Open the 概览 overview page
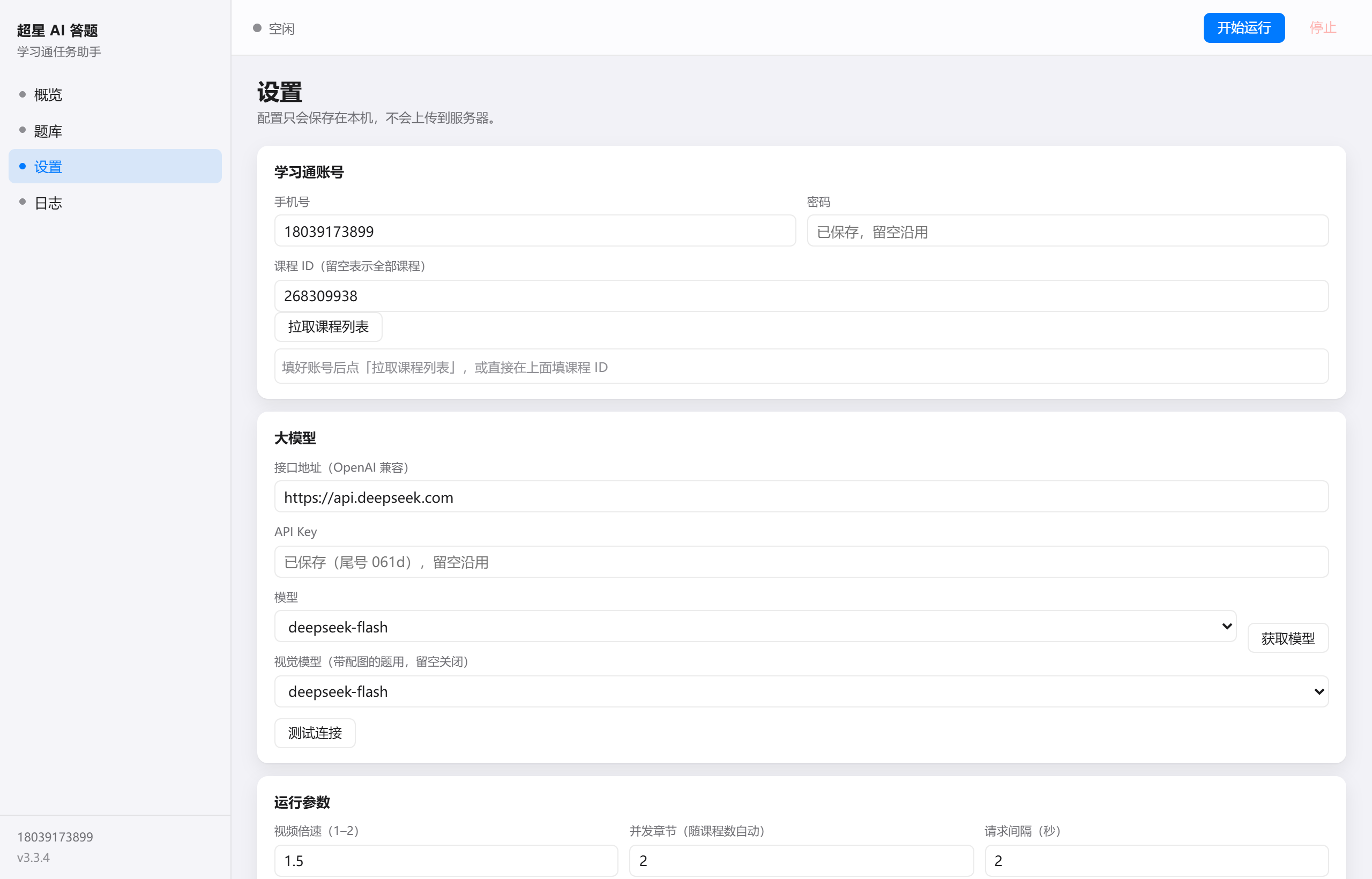Viewport: 1372px width, 879px height. (115, 94)
